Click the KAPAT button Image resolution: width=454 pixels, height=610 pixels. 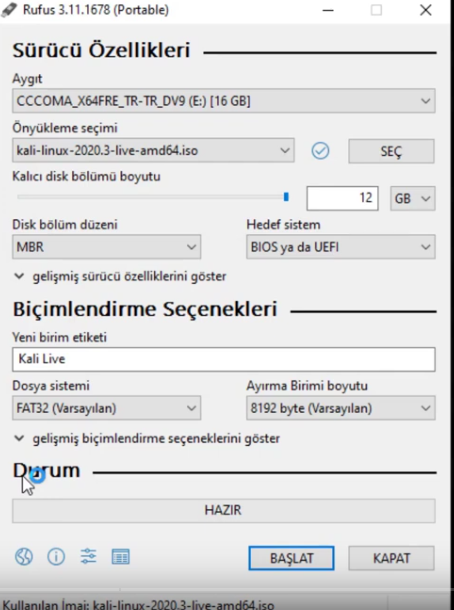(x=391, y=558)
